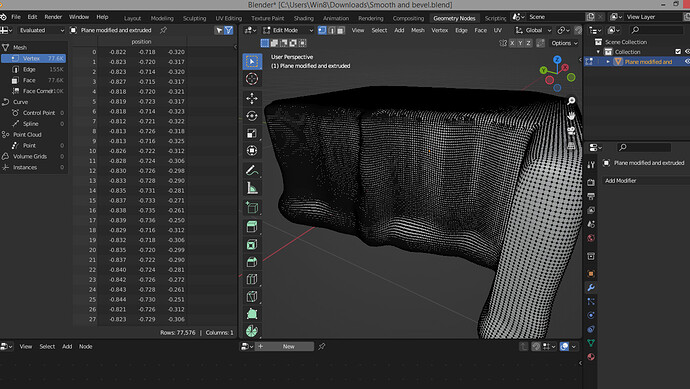This screenshot has width=690, height=389.
Task: Select the Add Cube tool
Action: pos(252,207)
